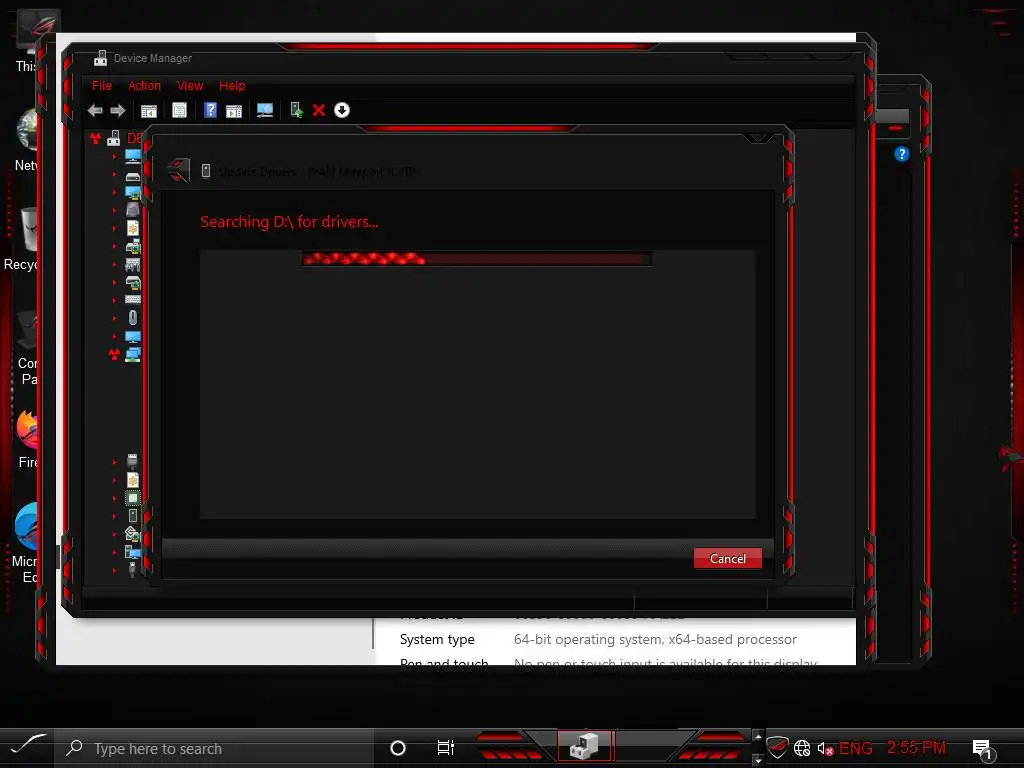Open the View menu
The width and height of the screenshot is (1024, 768).
coord(190,86)
